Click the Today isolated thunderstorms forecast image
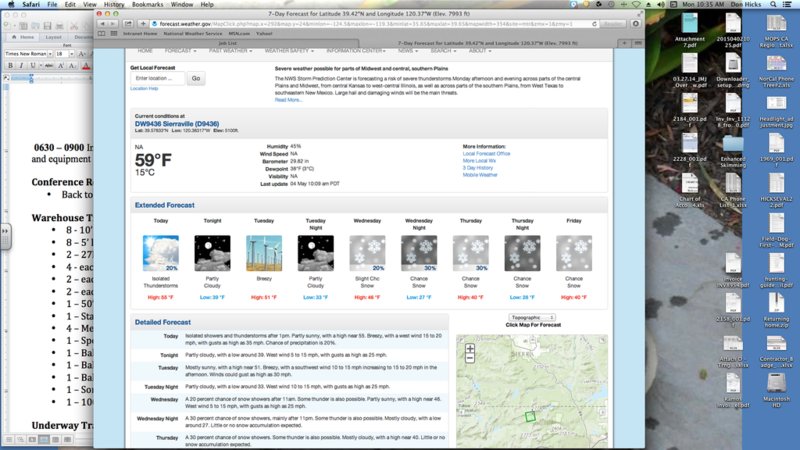 point(161,253)
